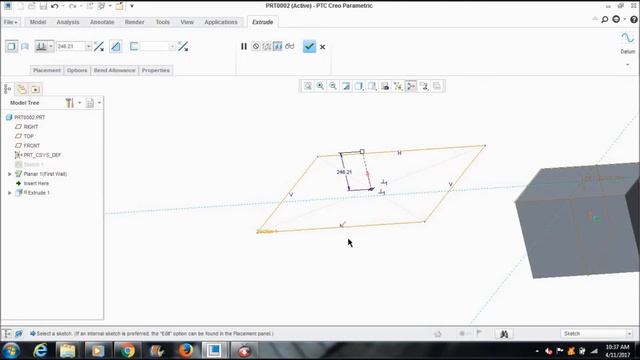Viewport: 640px width, 360px height.
Task: Expand the Extrude 1 tree node
Action: [10, 193]
